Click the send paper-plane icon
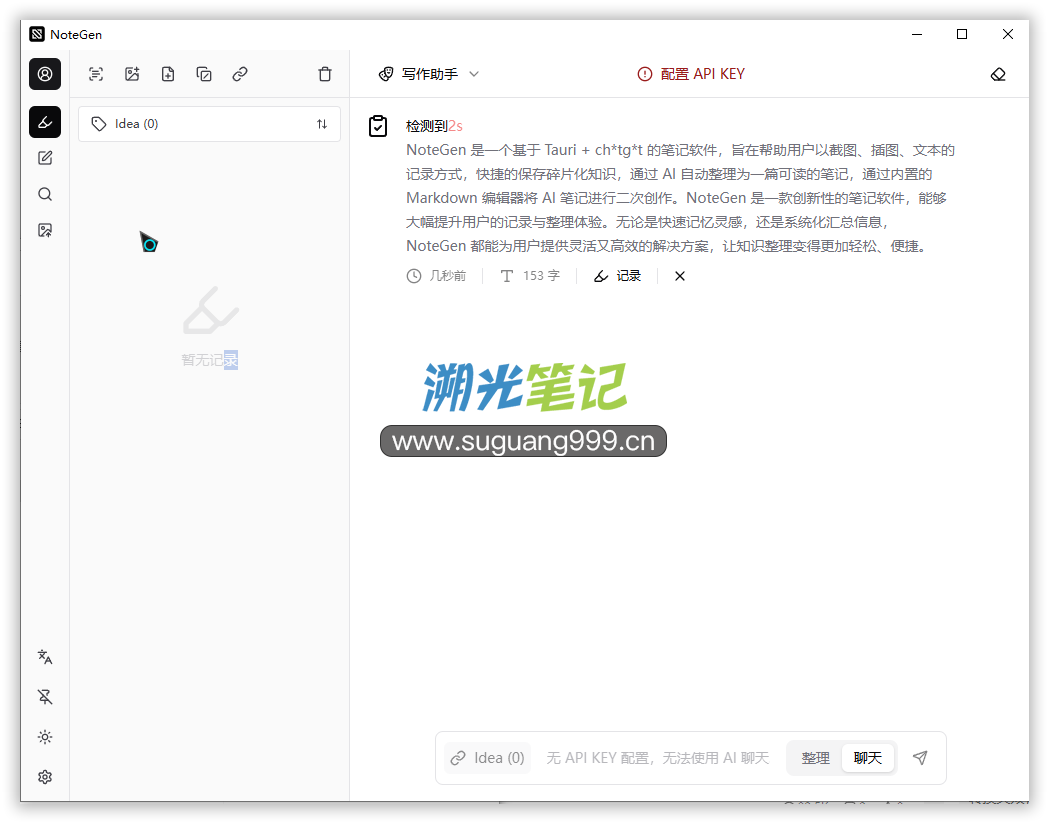The width and height of the screenshot is (1049, 824). pyautogui.click(x=921, y=758)
